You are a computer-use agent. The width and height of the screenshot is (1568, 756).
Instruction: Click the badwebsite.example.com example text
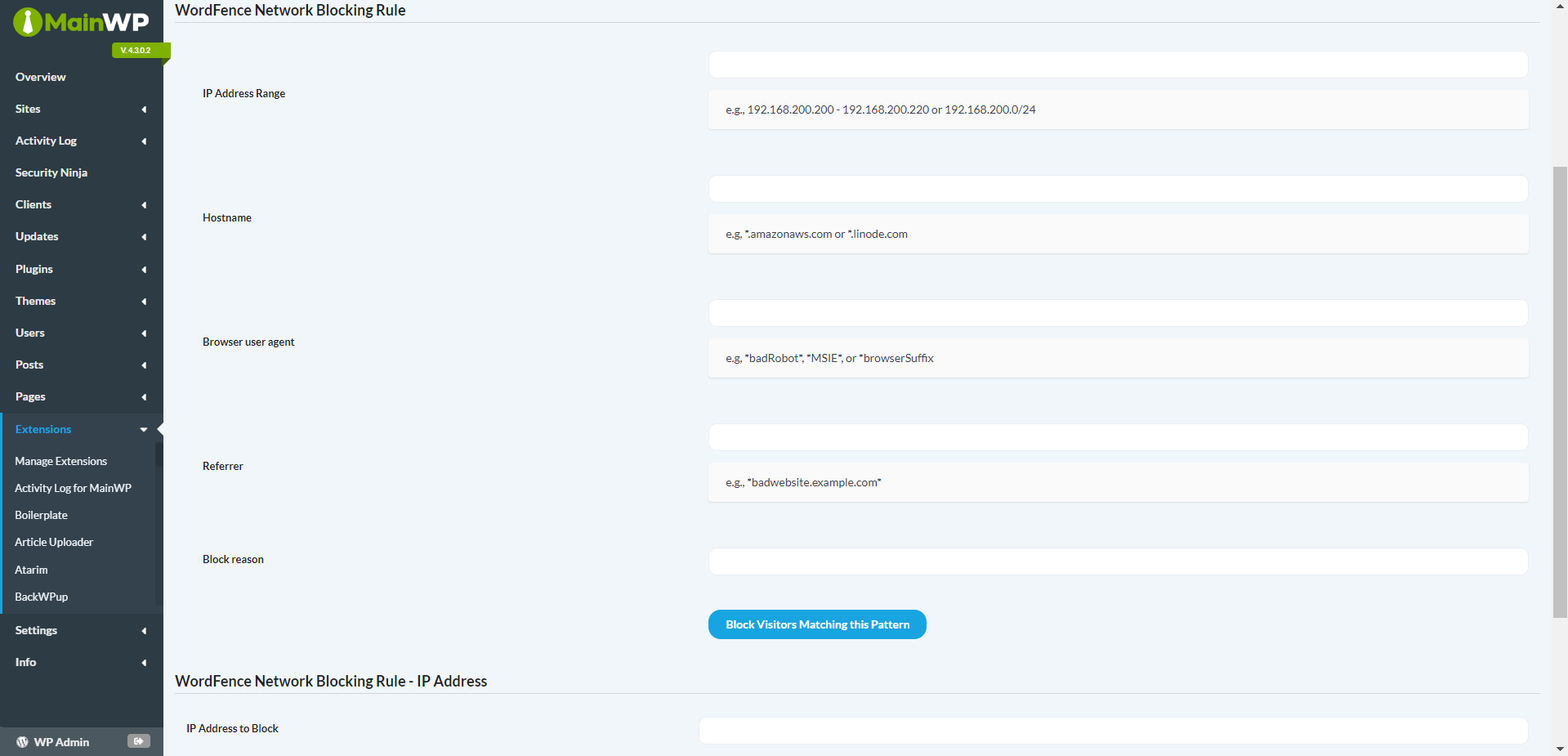tap(803, 482)
